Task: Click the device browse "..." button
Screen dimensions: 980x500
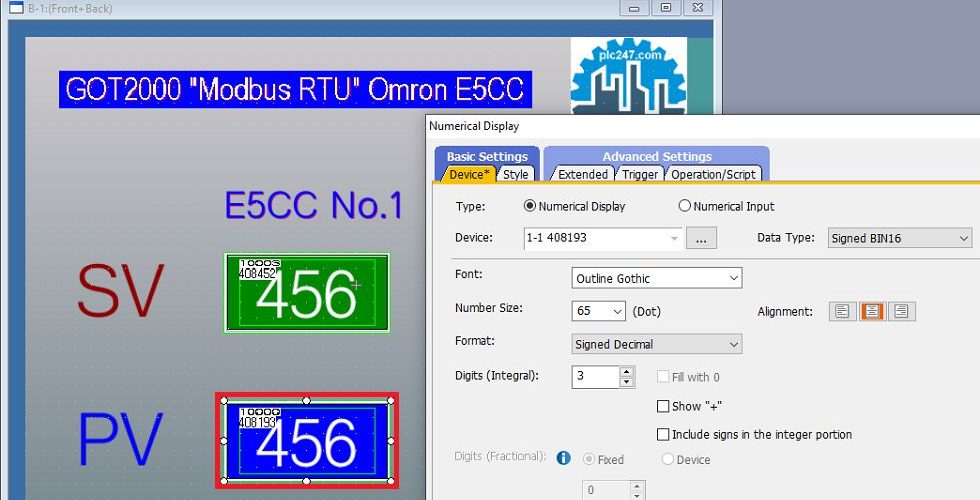Action: tap(701, 238)
